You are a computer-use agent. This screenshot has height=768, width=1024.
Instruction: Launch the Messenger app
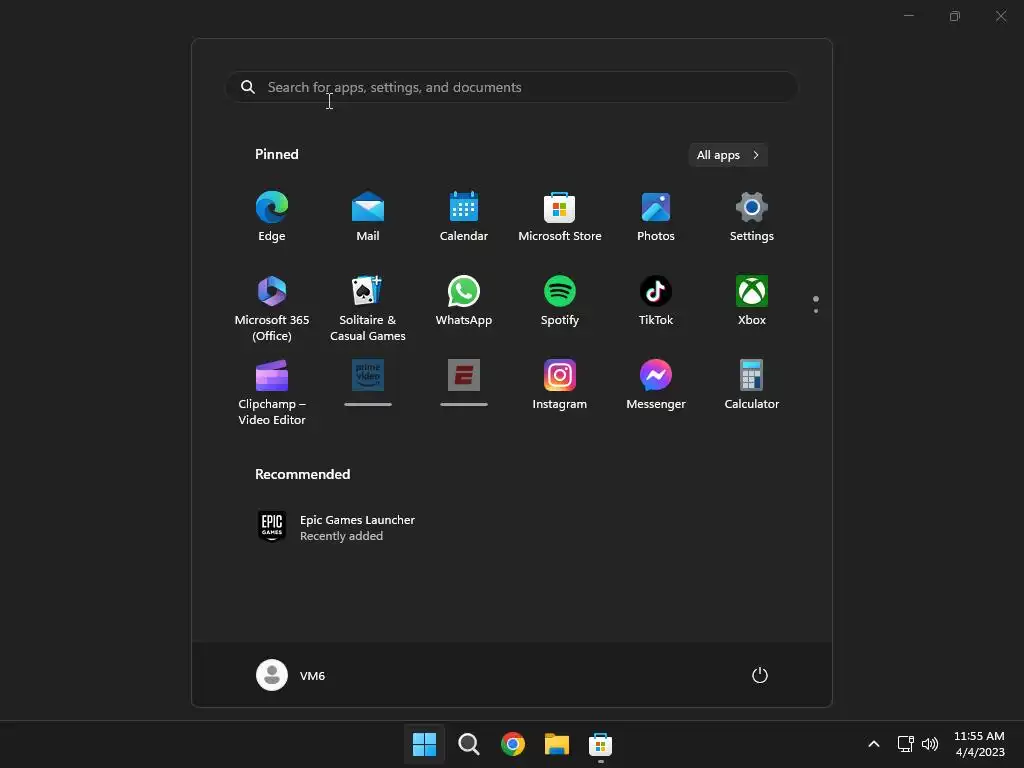[656, 384]
